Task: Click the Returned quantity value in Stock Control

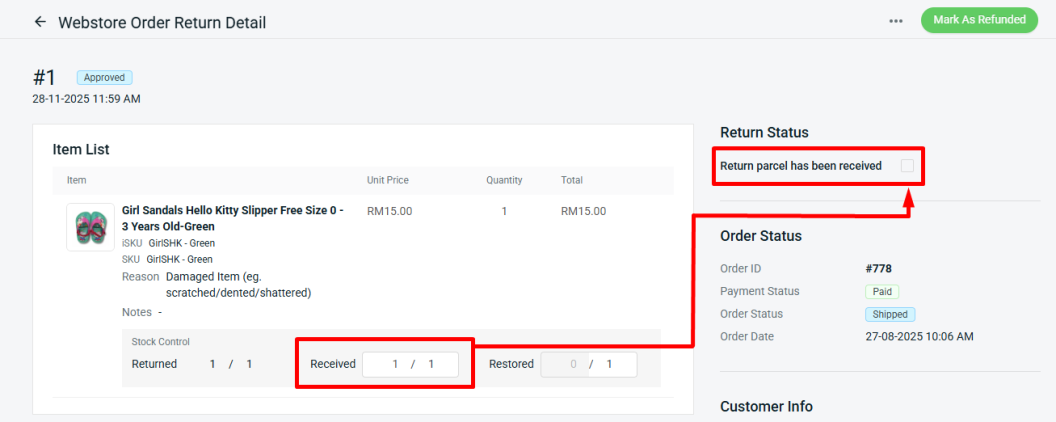Action: tap(230, 364)
